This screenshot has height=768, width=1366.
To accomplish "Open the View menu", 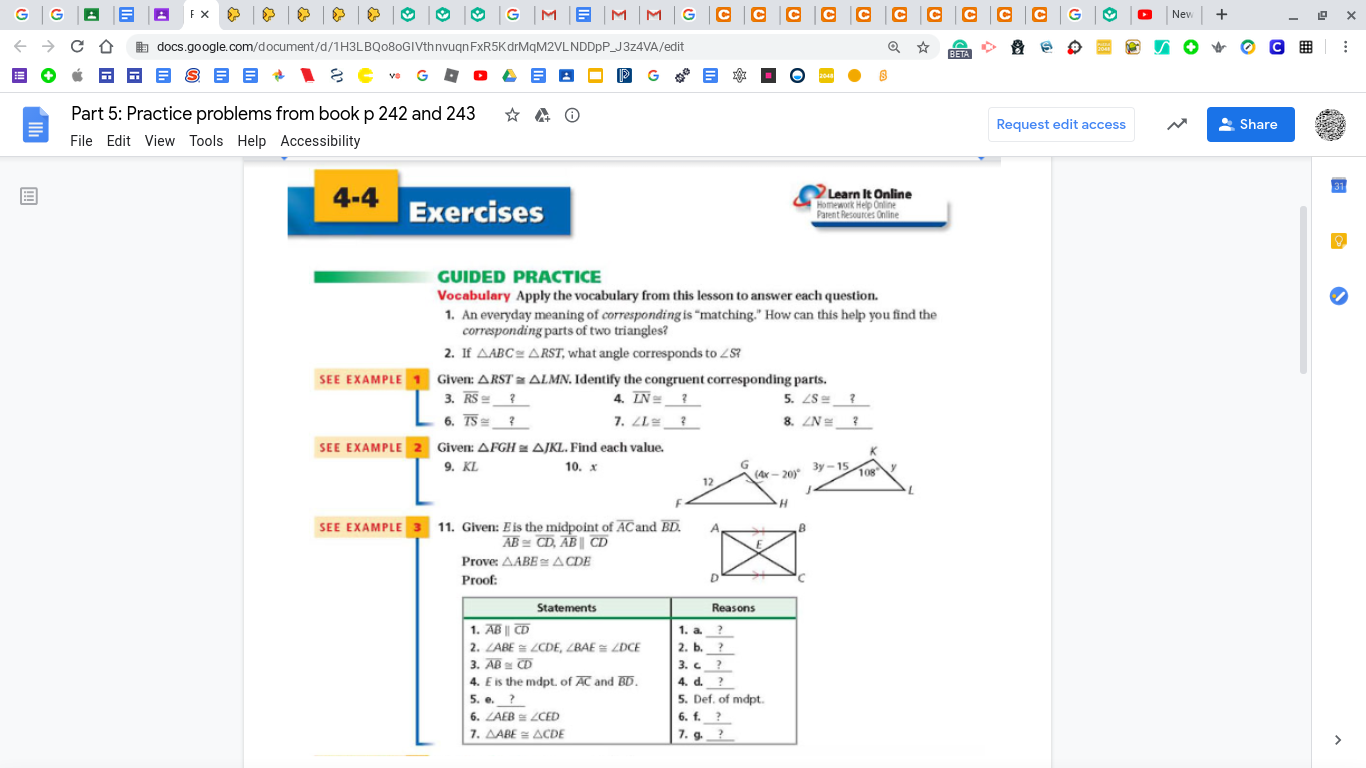I will click(160, 141).
